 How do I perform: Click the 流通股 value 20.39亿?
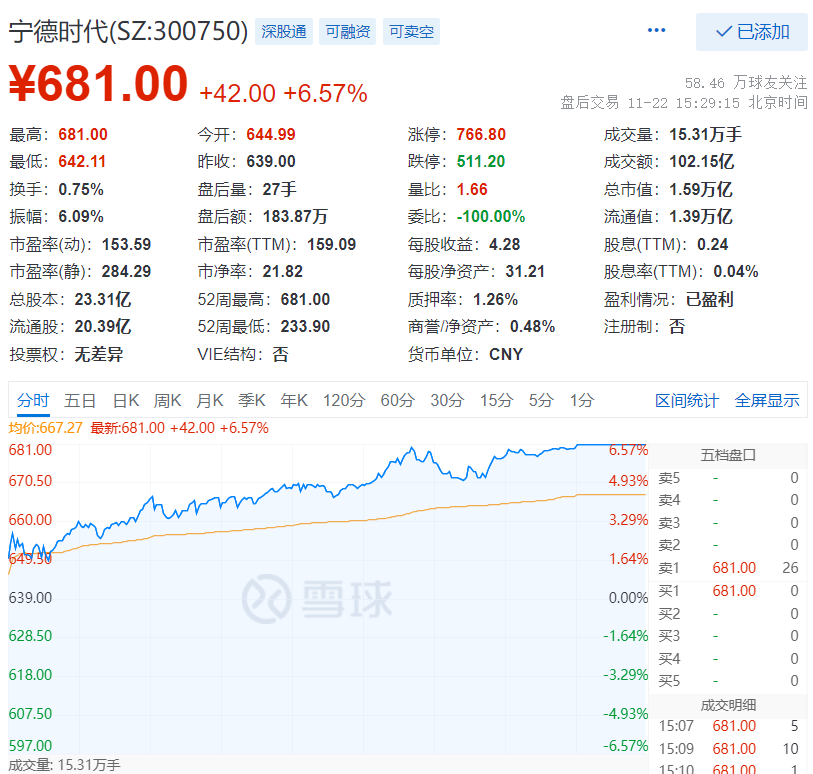[103, 327]
